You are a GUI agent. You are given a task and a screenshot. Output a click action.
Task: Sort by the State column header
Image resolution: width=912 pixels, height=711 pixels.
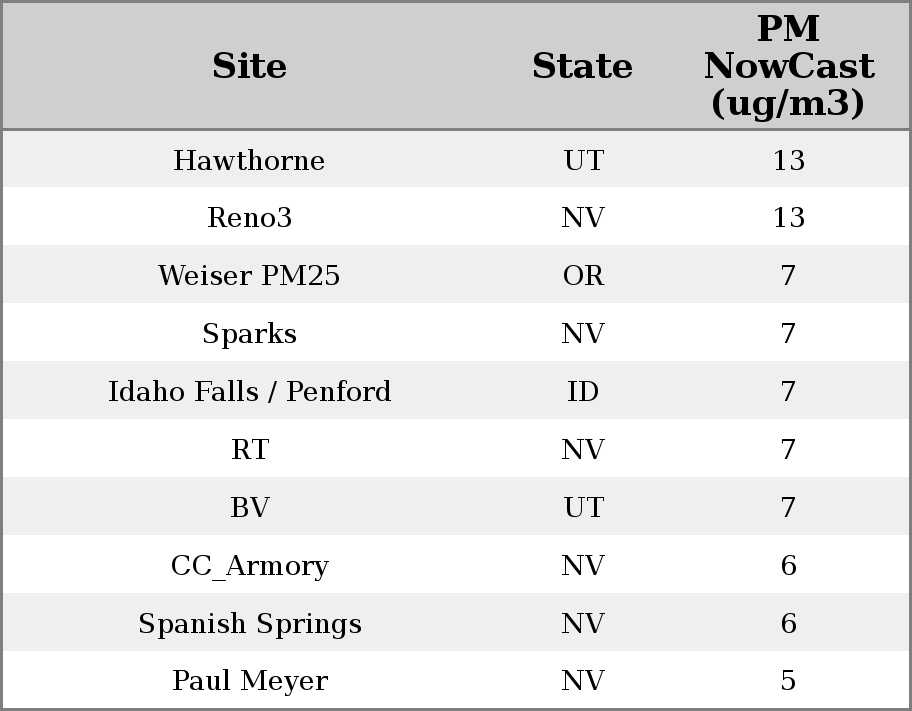[582, 66]
